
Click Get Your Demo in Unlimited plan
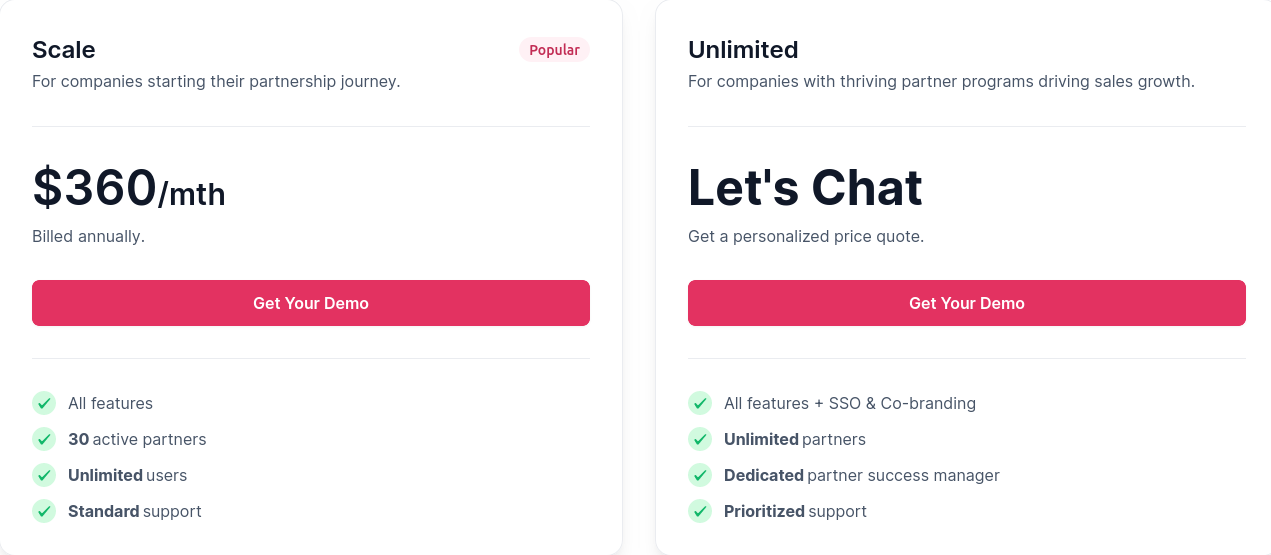[967, 303]
